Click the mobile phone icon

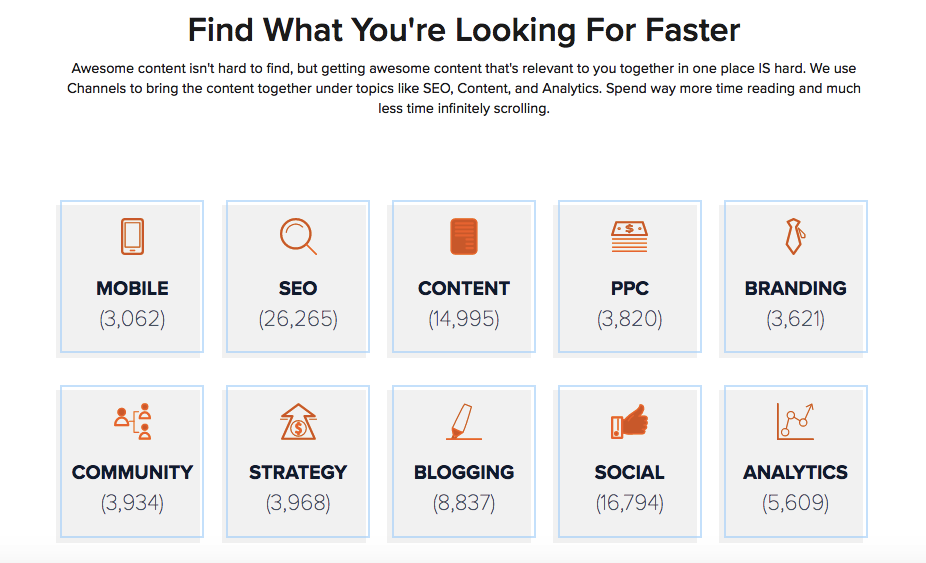[132, 236]
